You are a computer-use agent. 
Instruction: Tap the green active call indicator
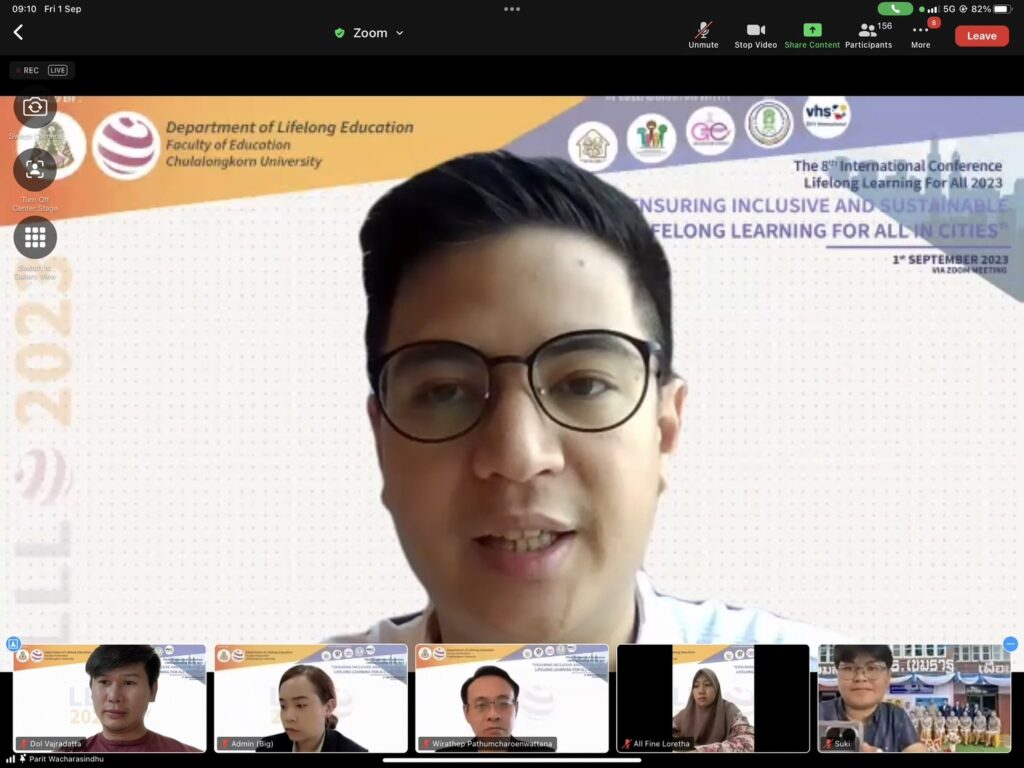click(x=895, y=9)
